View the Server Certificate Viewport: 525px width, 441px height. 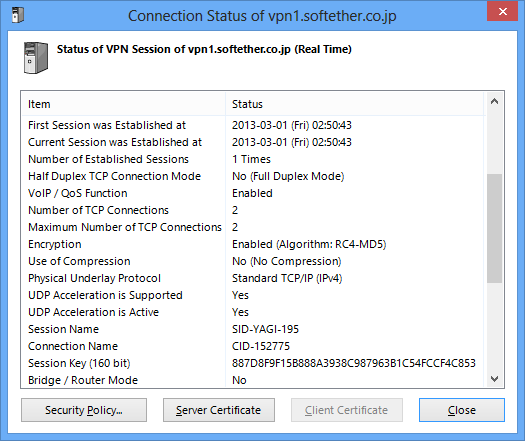click(219, 410)
